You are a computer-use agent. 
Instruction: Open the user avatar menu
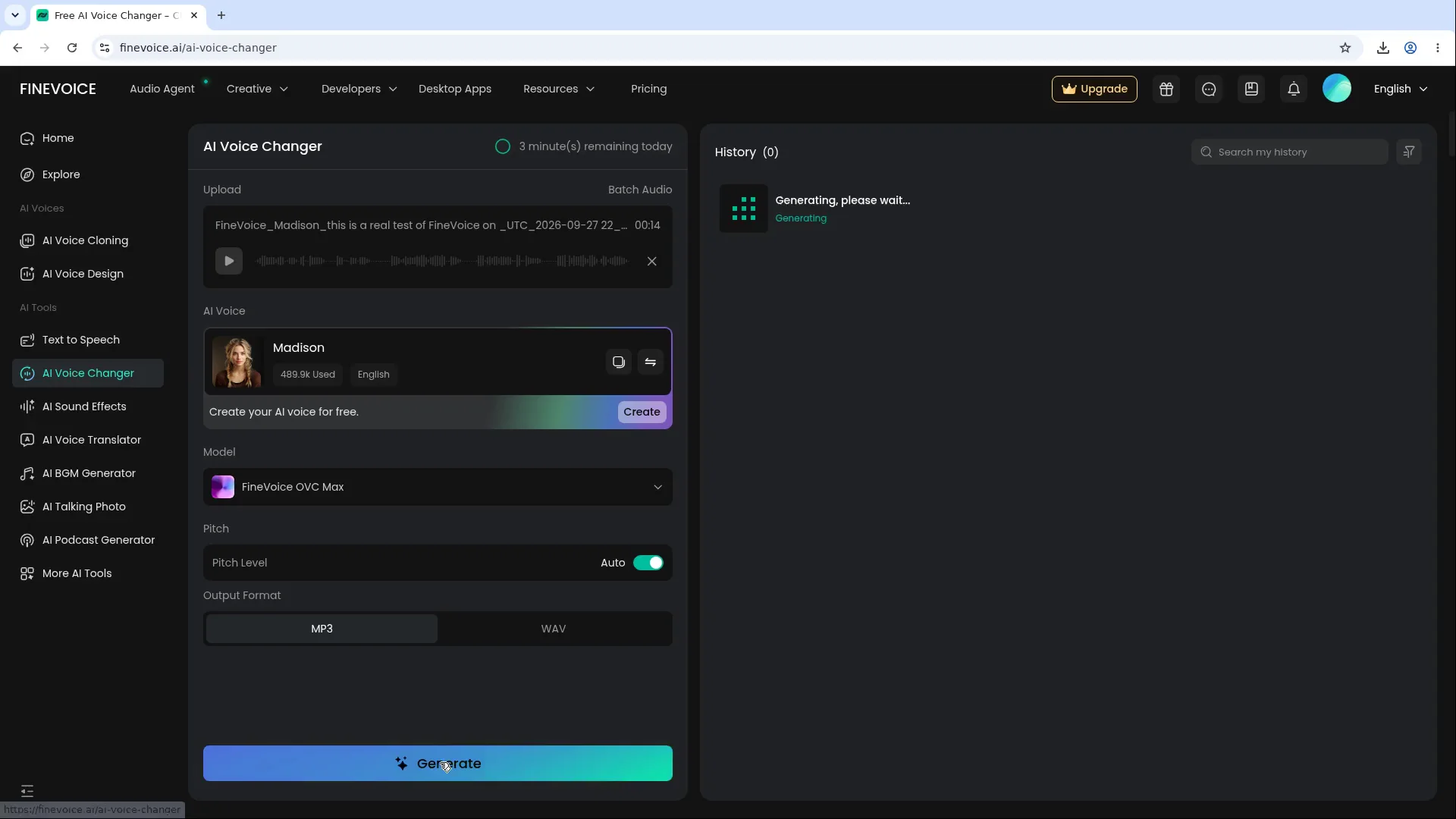1337,89
